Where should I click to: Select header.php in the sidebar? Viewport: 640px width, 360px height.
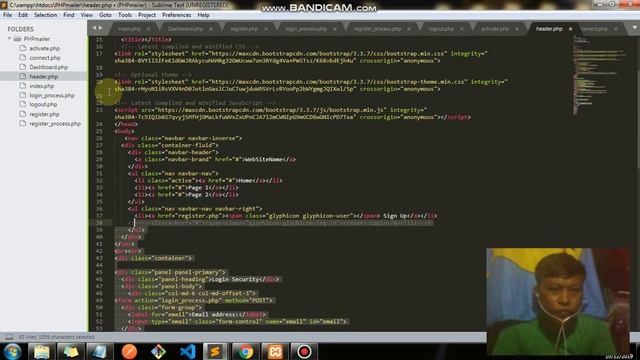point(43,76)
